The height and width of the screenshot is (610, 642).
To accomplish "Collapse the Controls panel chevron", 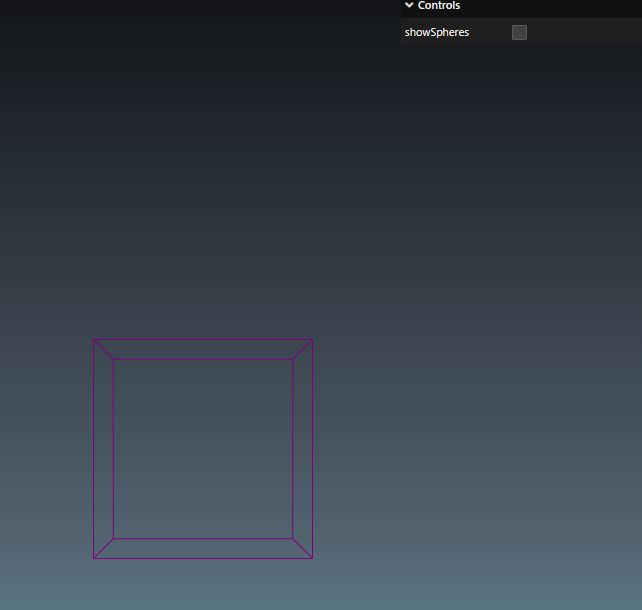I will (409, 5).
